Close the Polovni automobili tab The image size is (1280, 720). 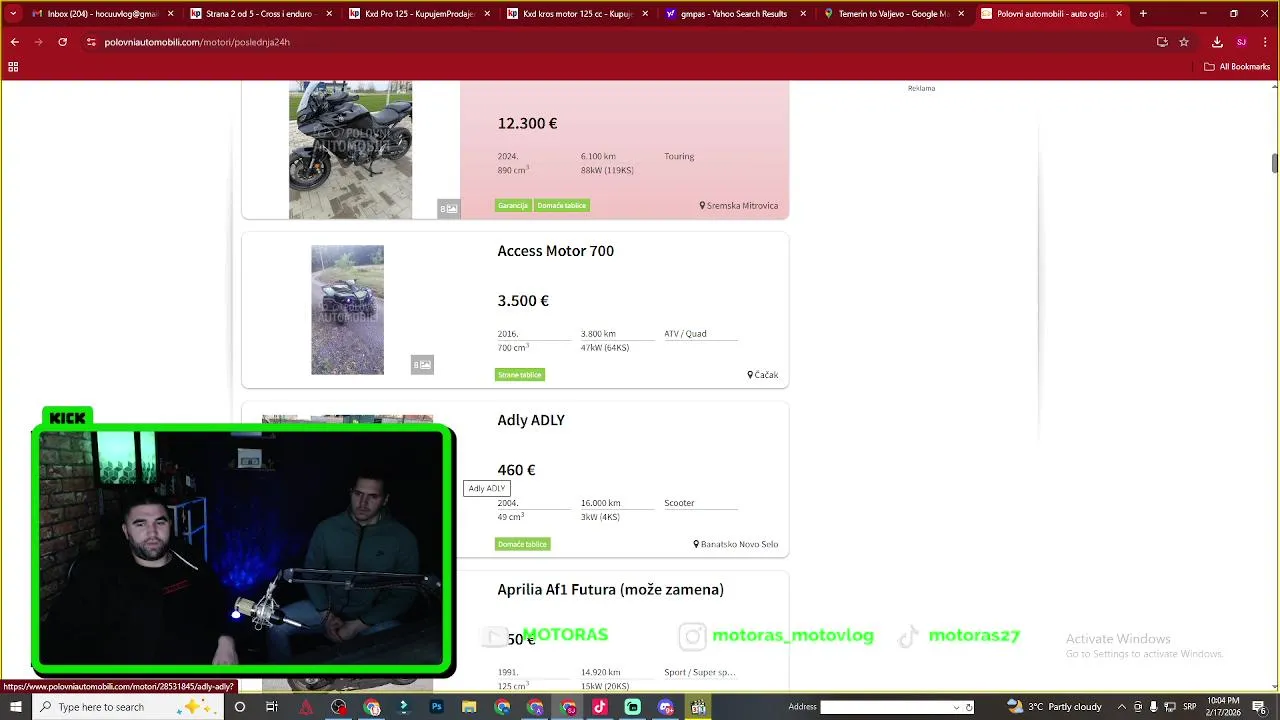(1119, 14)
